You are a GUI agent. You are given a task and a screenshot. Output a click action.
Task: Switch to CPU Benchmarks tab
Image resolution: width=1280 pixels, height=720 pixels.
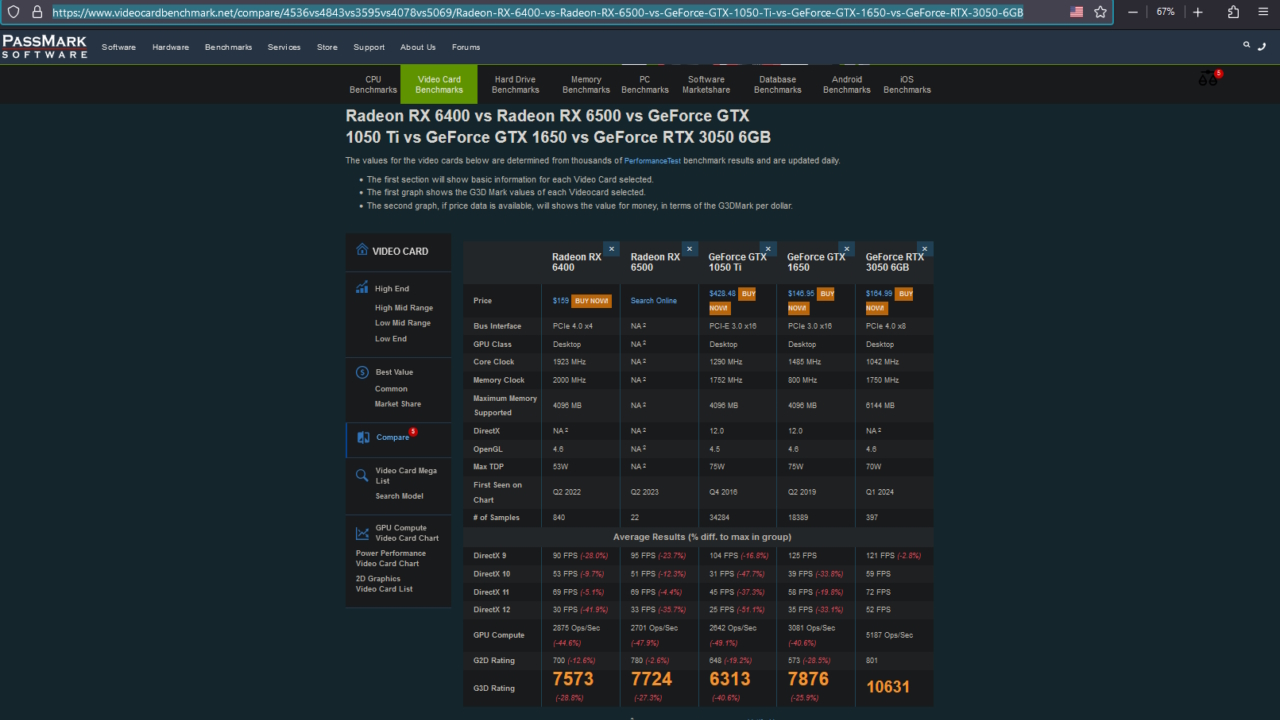coord(373,84)
